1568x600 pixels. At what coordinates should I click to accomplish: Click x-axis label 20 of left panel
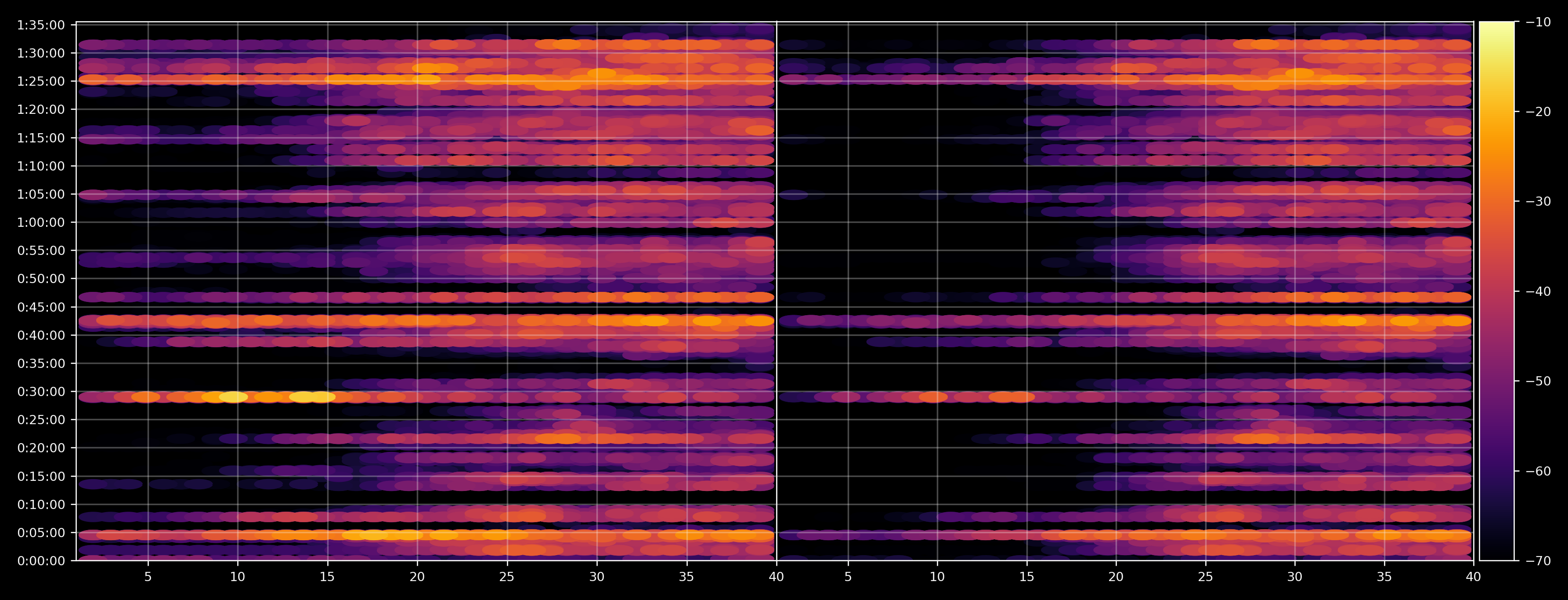417,576
